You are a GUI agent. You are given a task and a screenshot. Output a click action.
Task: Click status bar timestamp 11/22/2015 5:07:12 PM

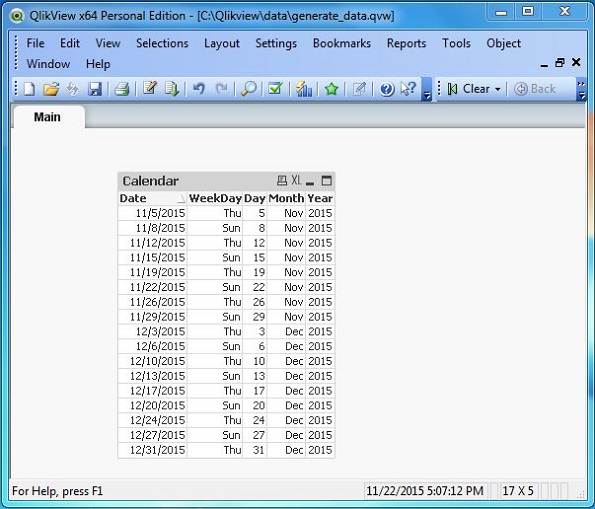coord(424,491)
